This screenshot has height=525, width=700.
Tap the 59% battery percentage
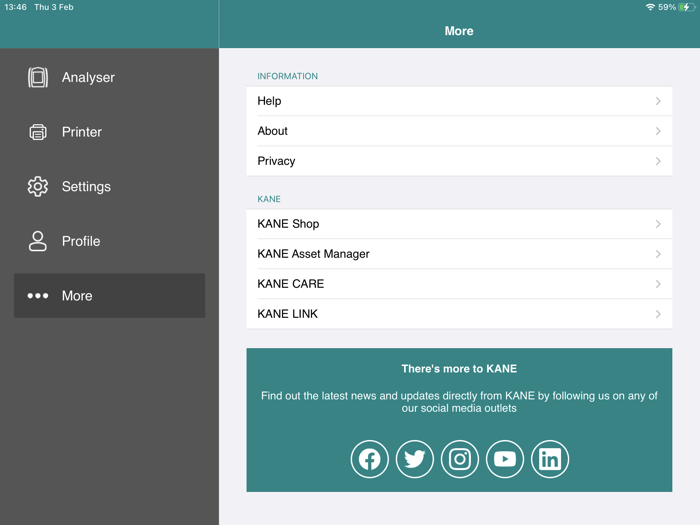coord(667,7)
